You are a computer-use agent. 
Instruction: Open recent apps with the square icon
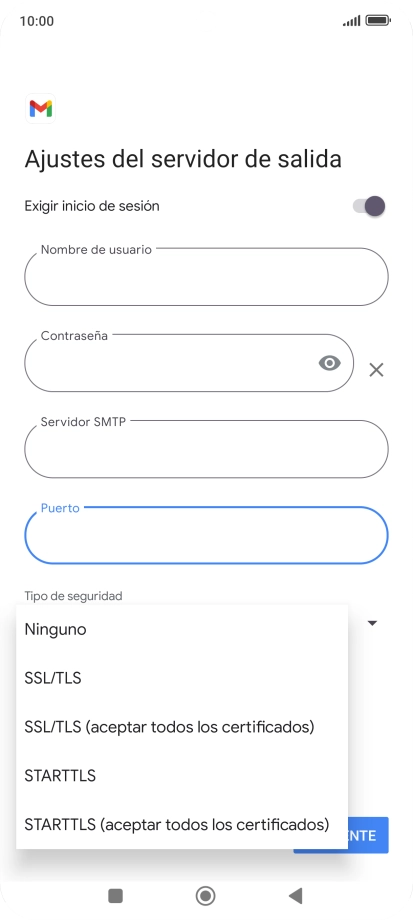click(116, 895)
